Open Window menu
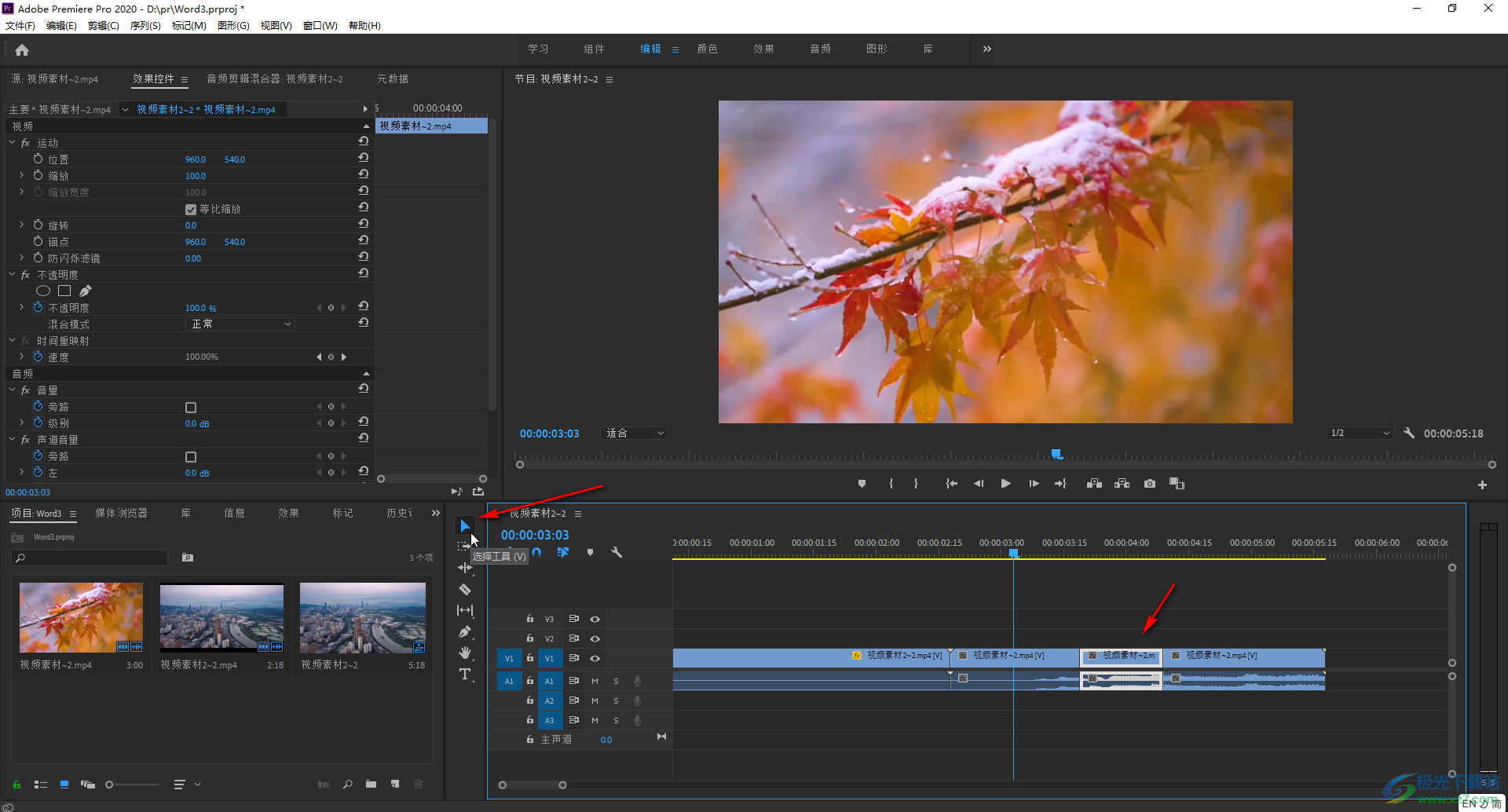This screenshot has width=1508, height=812. [x=320, y=26]
